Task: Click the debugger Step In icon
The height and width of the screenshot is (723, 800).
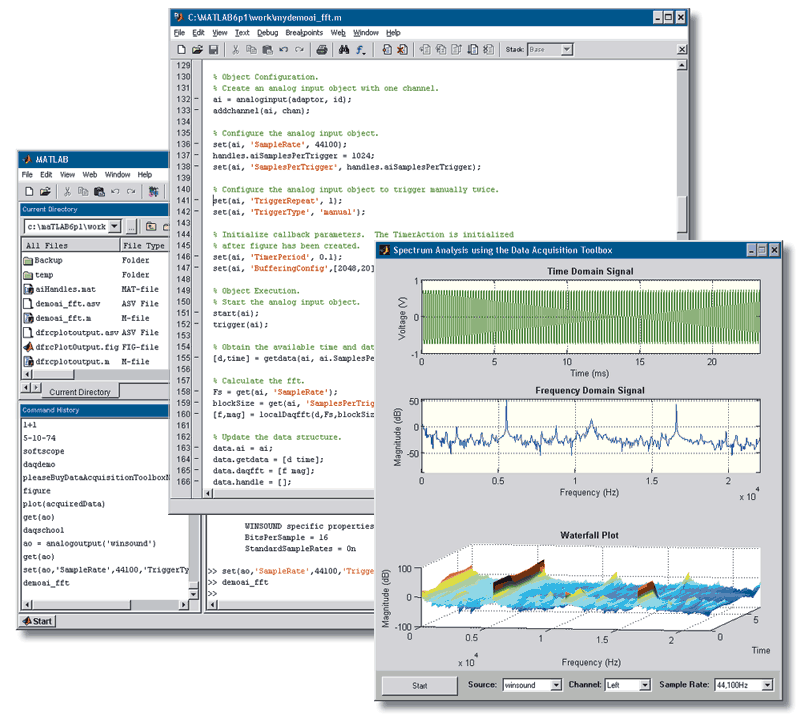Action: (x=441, y=49)
